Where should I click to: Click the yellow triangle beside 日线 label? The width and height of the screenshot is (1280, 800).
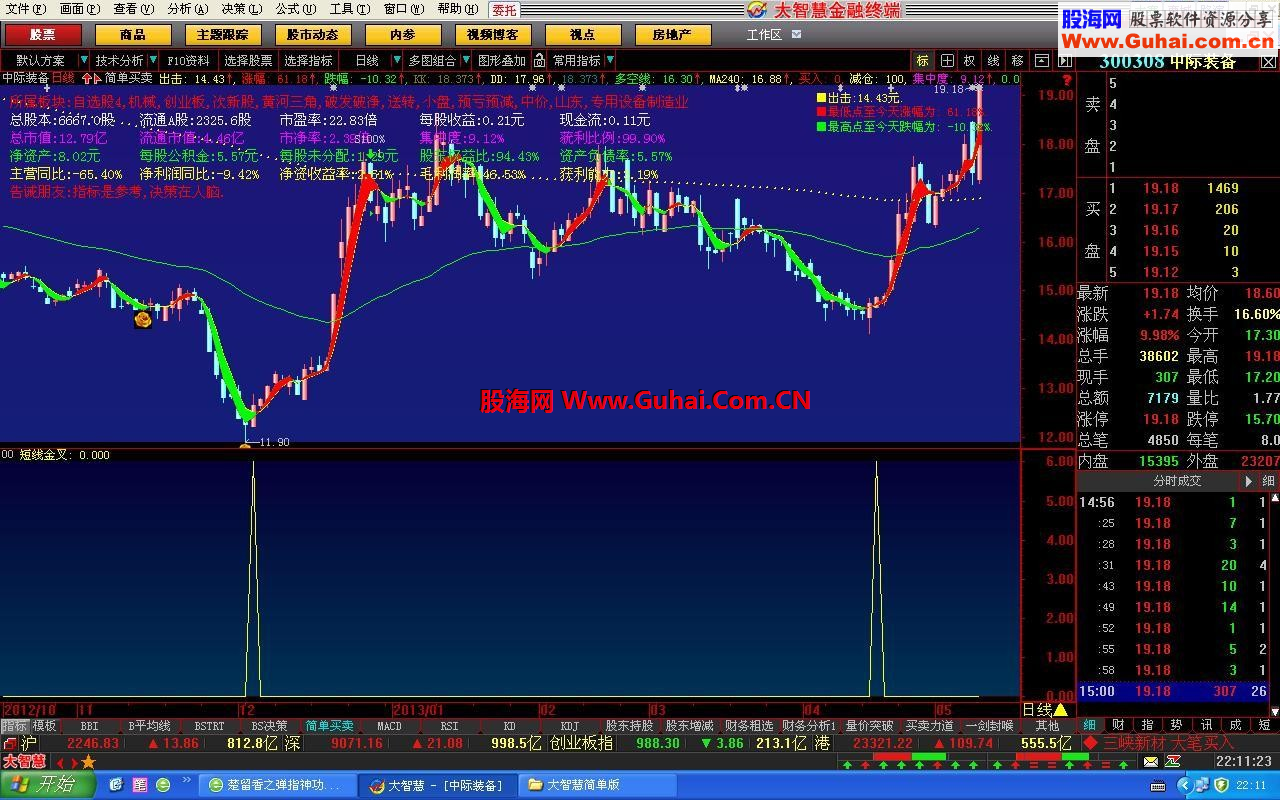point(1060,710)
